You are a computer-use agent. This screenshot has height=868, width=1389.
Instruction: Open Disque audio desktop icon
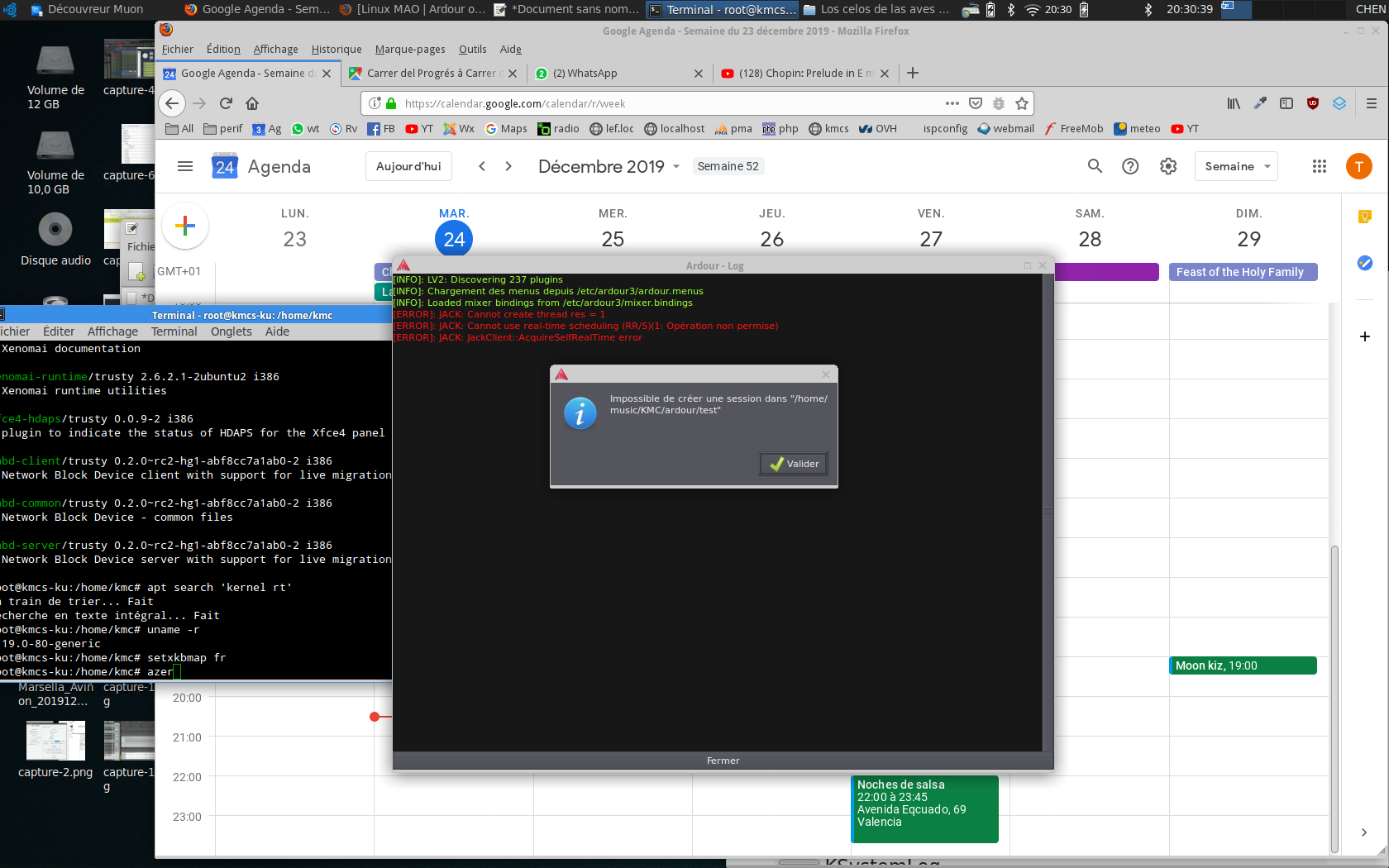pos(55,240)
